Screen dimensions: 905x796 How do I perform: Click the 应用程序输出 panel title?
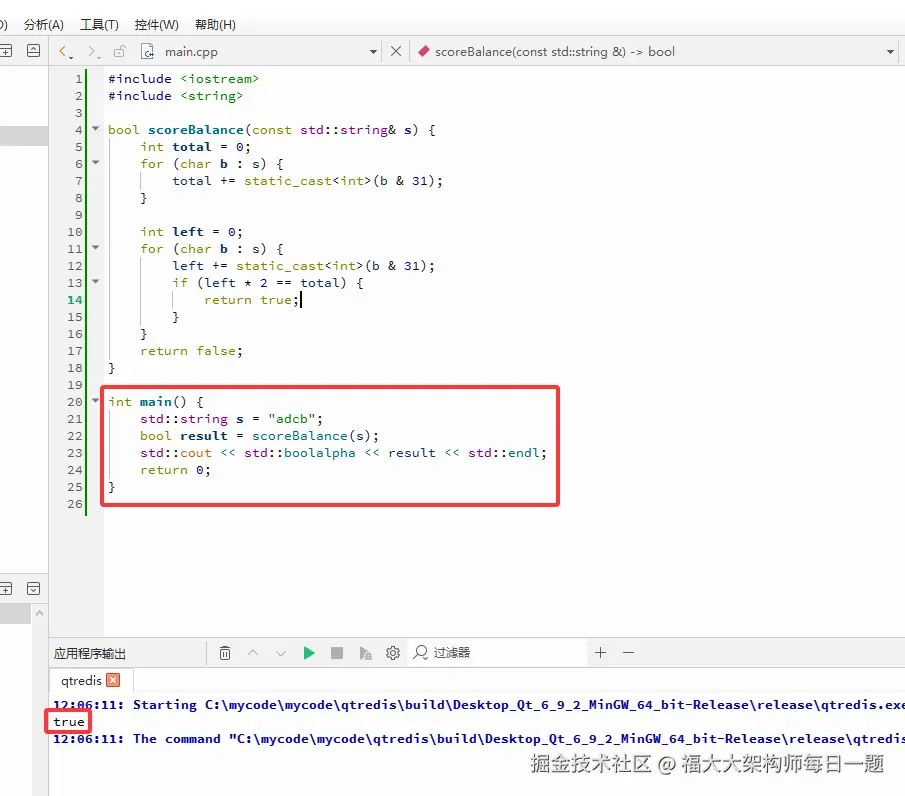pos(89,653)
